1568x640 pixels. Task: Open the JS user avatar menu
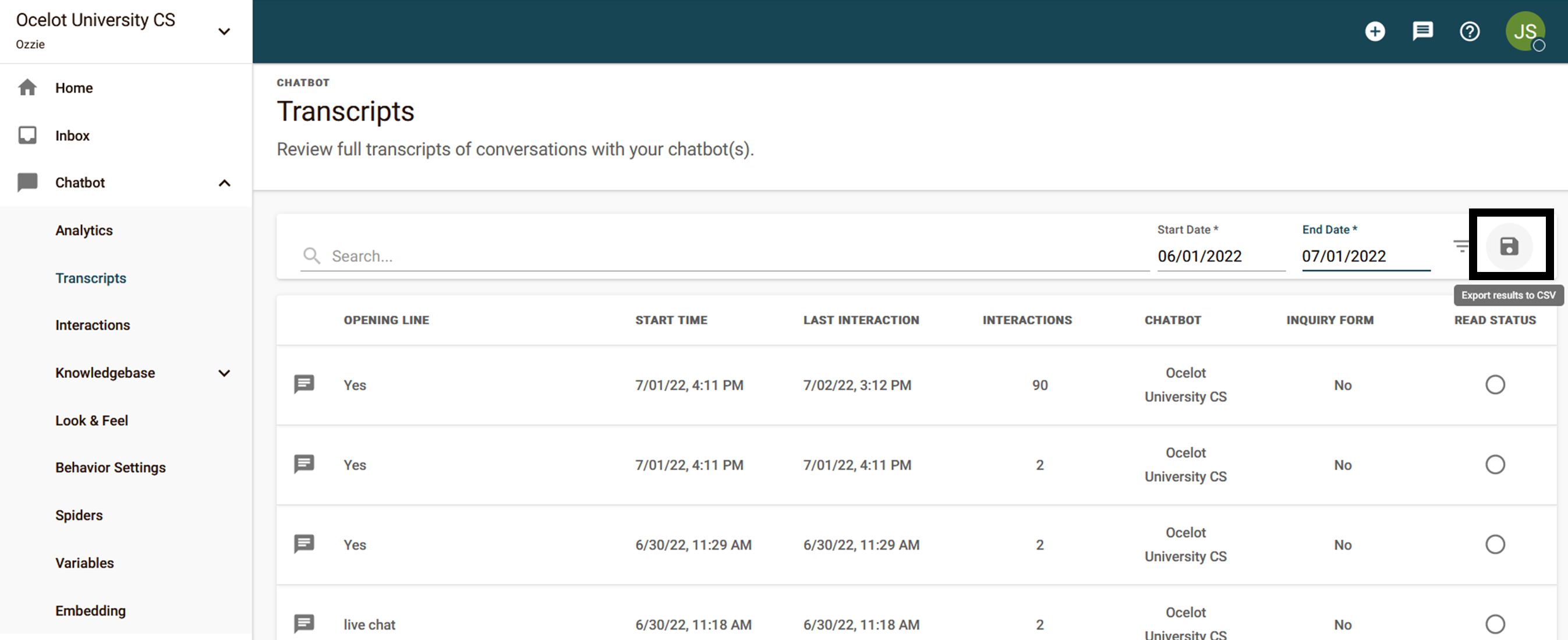tap(1524, 31)
